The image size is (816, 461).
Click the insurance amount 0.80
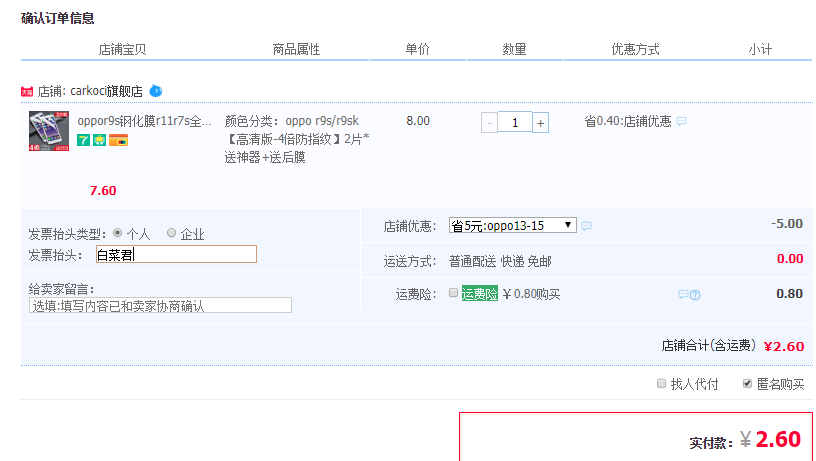tap(789, 293)
